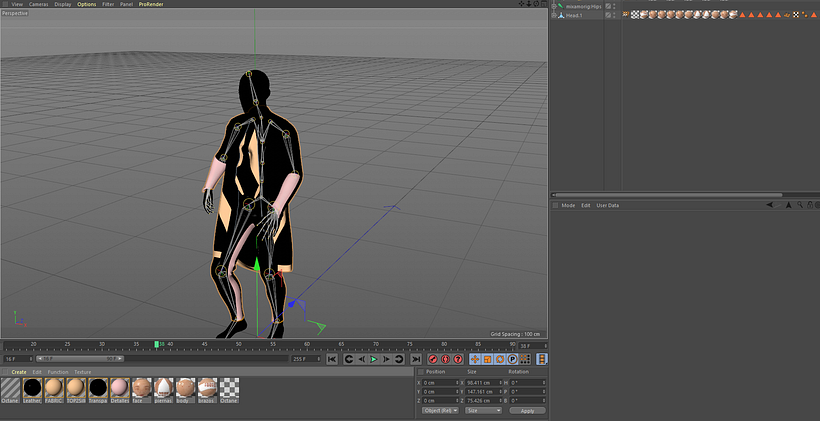The height and width of the screenshot is (421, 820).
Task: Toggle Position keyframe recording icon
Action: point(475,359)
